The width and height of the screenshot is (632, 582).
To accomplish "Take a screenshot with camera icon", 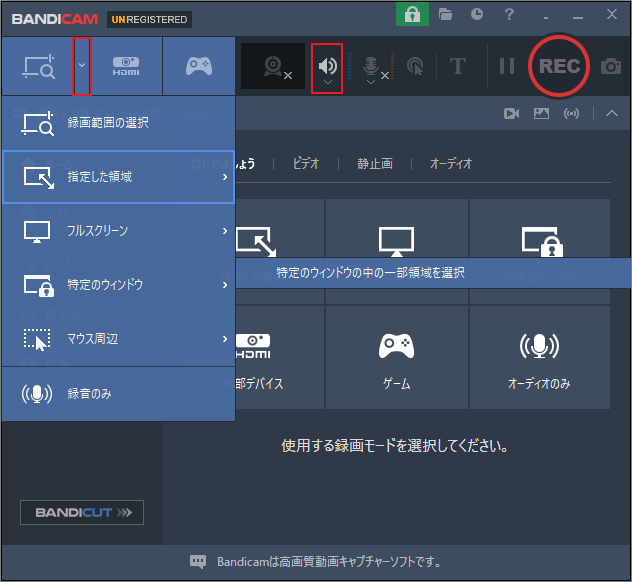I will 611,66.
